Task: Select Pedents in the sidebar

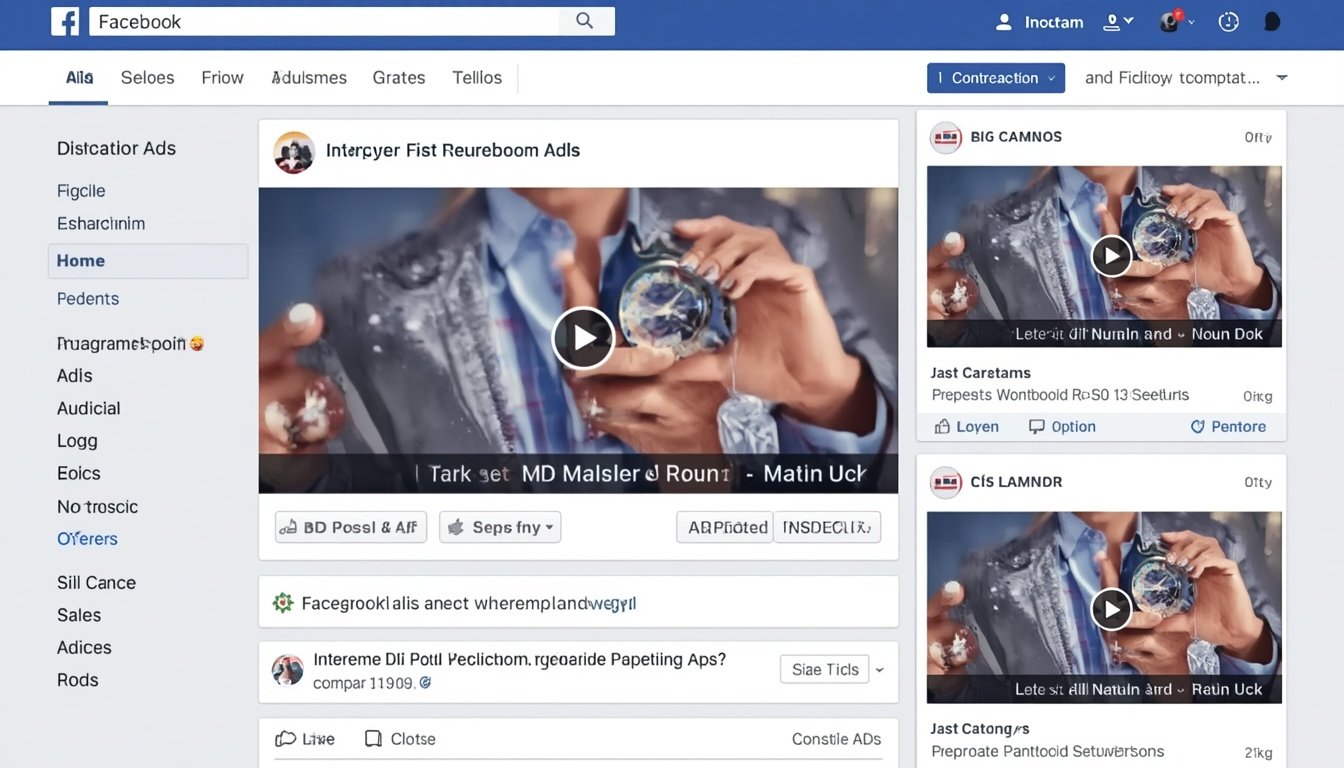Action: tap(88, 299)
